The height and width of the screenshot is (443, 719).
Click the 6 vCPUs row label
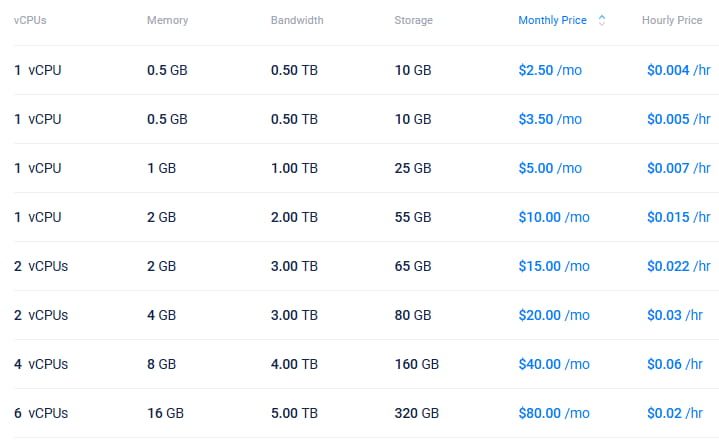pos(41,413)
